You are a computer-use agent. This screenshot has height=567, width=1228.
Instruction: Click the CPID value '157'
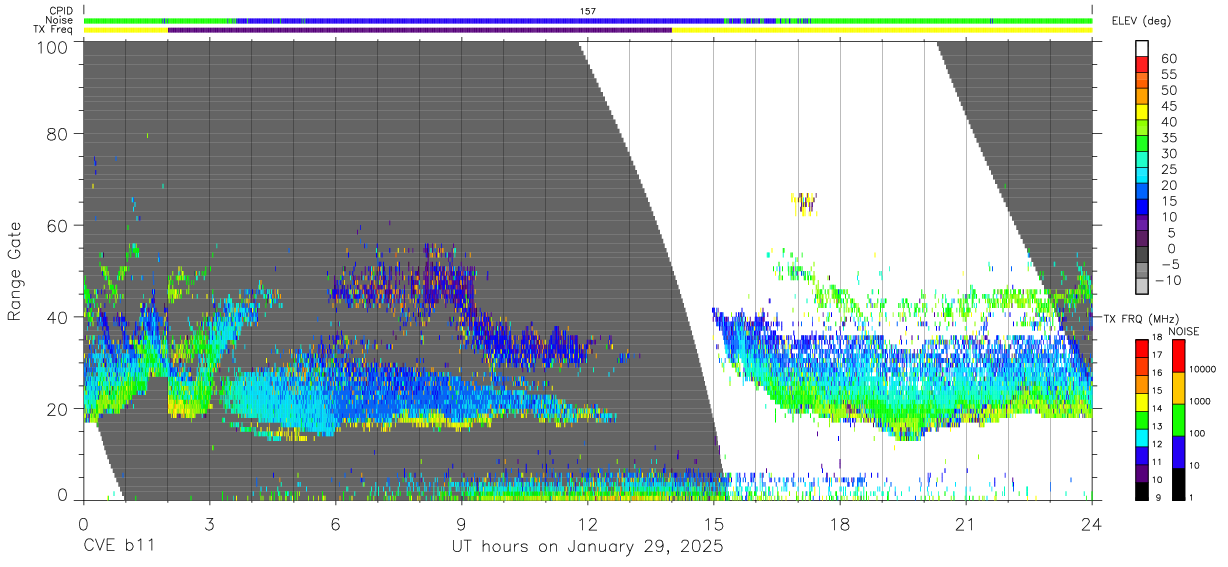click(x=588, y=11)
